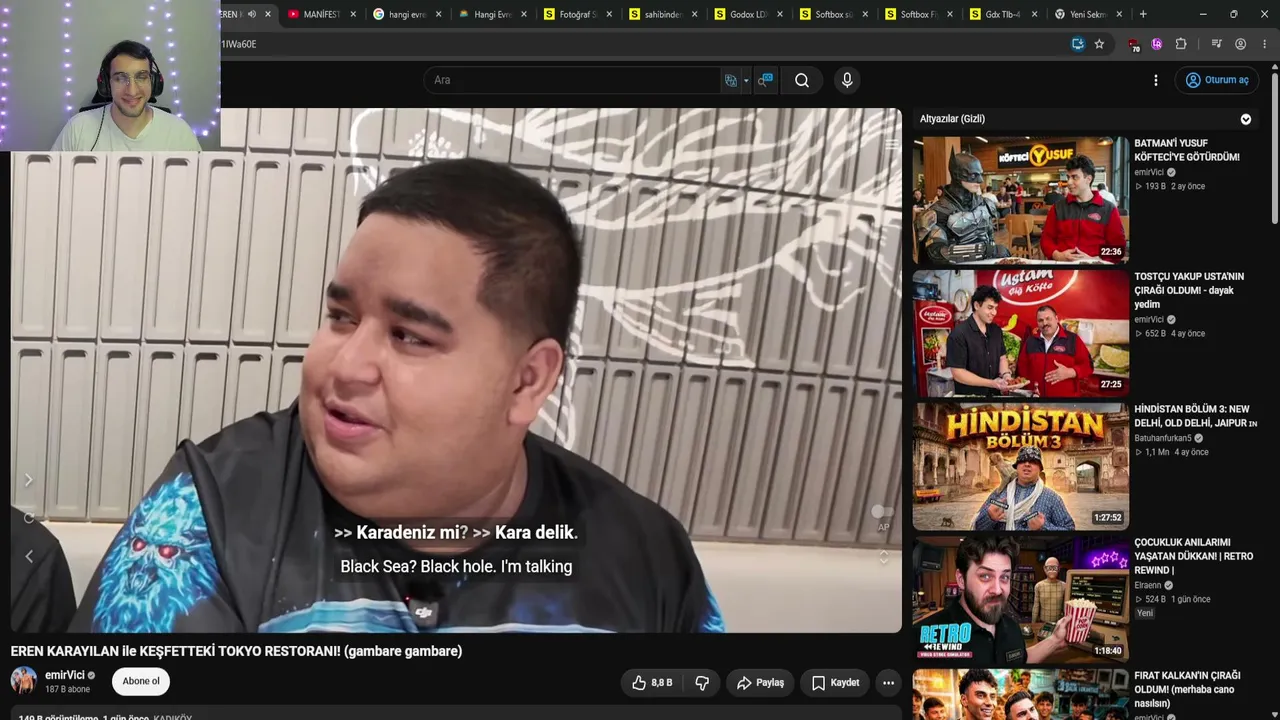Click the thumbs-down dislike button
The width and height of the screenshot is (1280, 720).
click(x=702, y=683)
